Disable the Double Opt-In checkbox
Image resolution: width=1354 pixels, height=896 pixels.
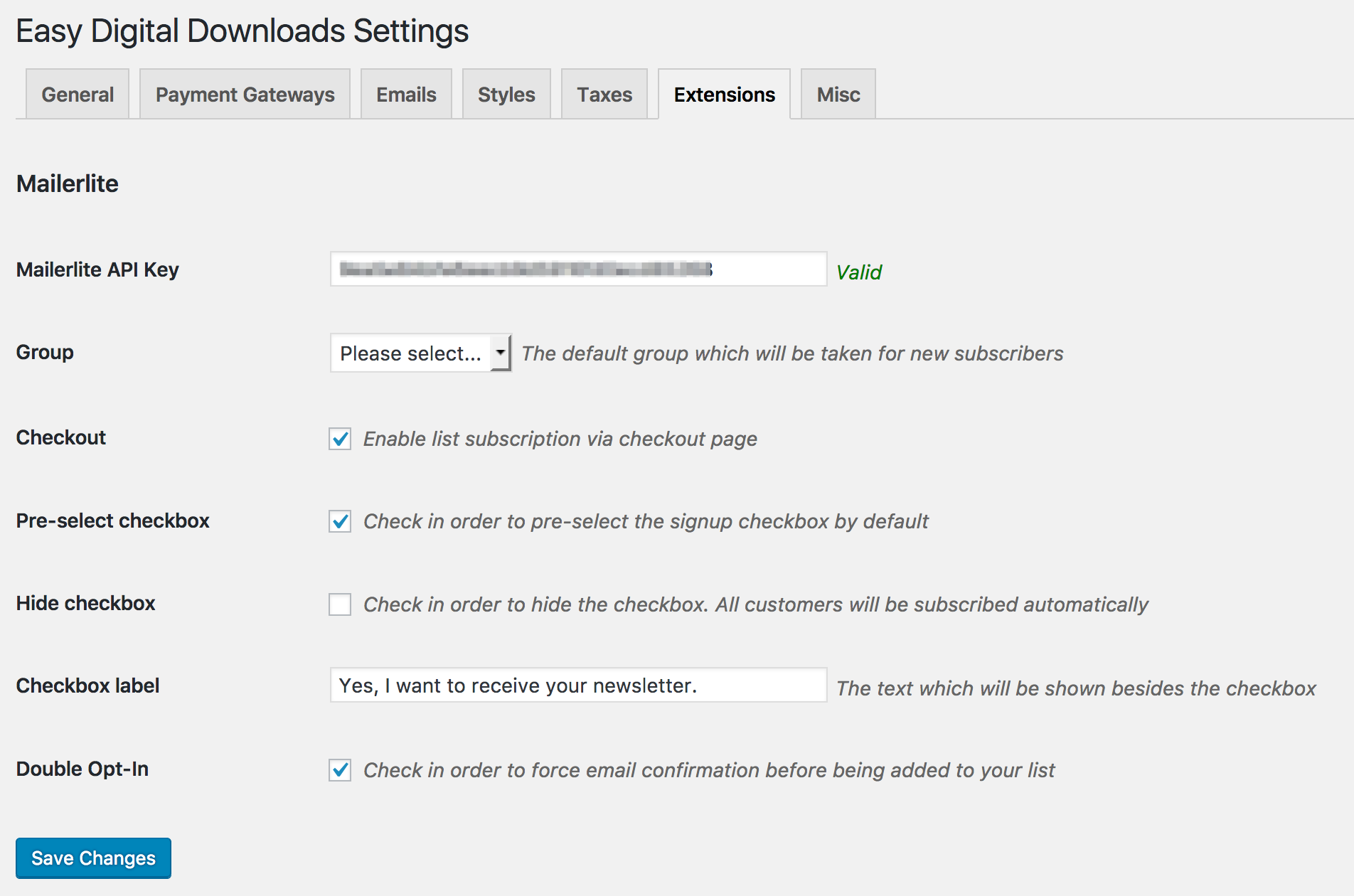pyautogui.click(x=340, y=770)
